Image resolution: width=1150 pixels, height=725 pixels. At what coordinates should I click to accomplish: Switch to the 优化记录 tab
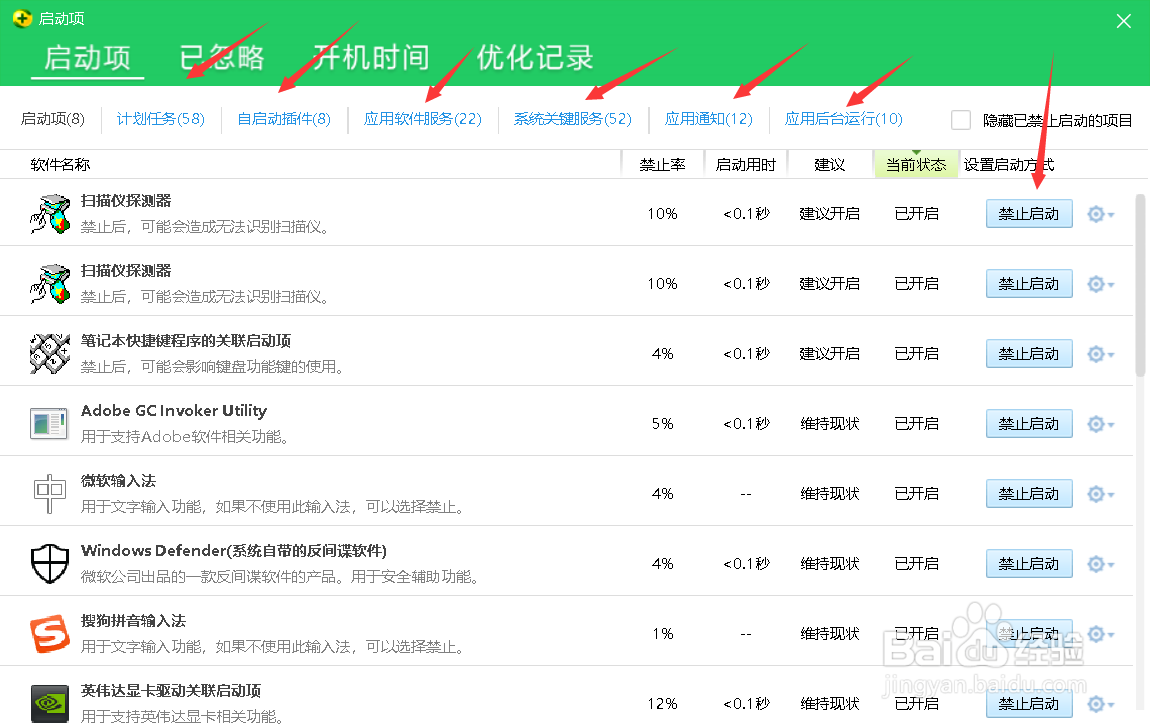click(535, 58)
